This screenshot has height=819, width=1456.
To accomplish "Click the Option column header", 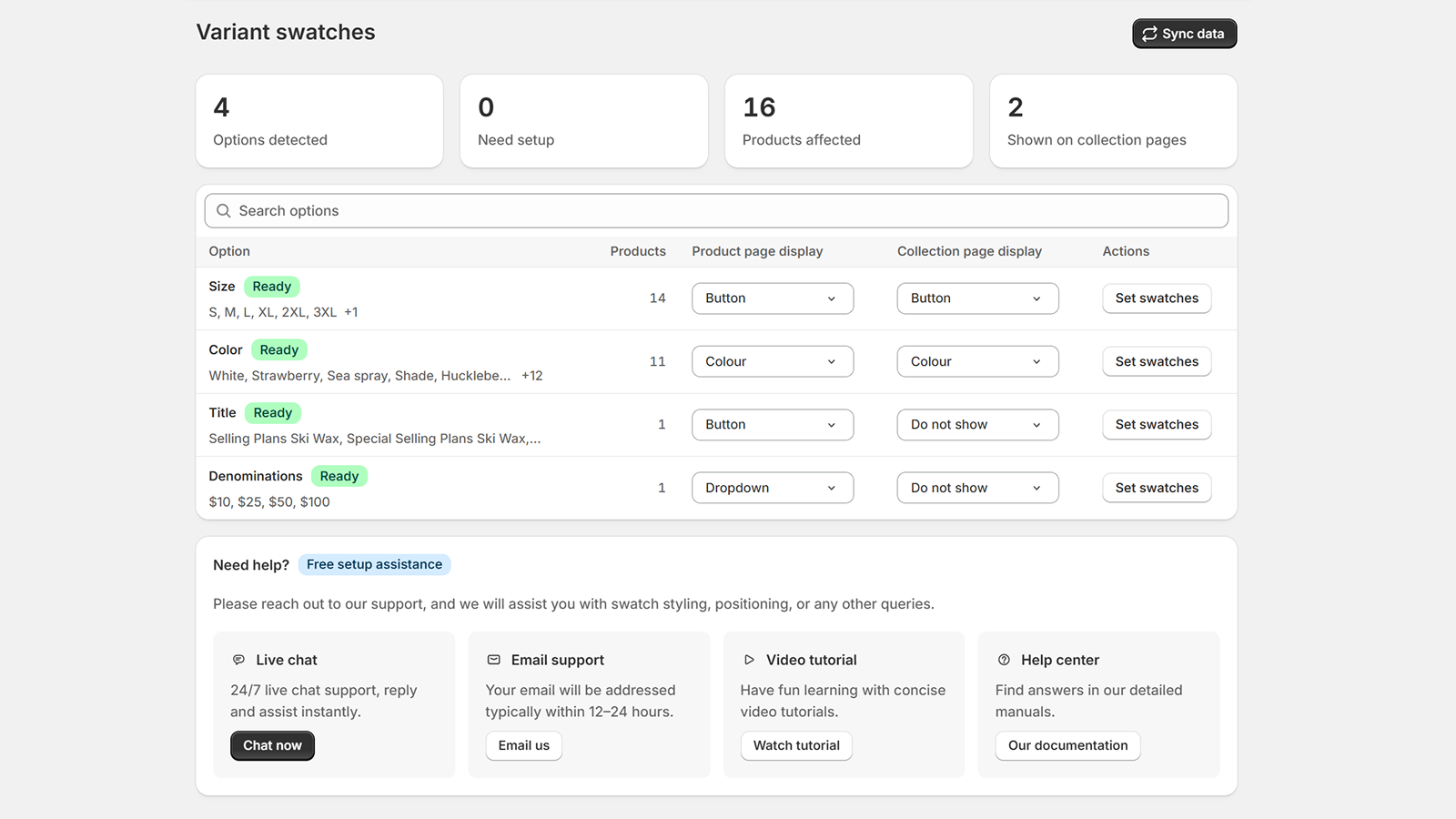I will point(229,251).
